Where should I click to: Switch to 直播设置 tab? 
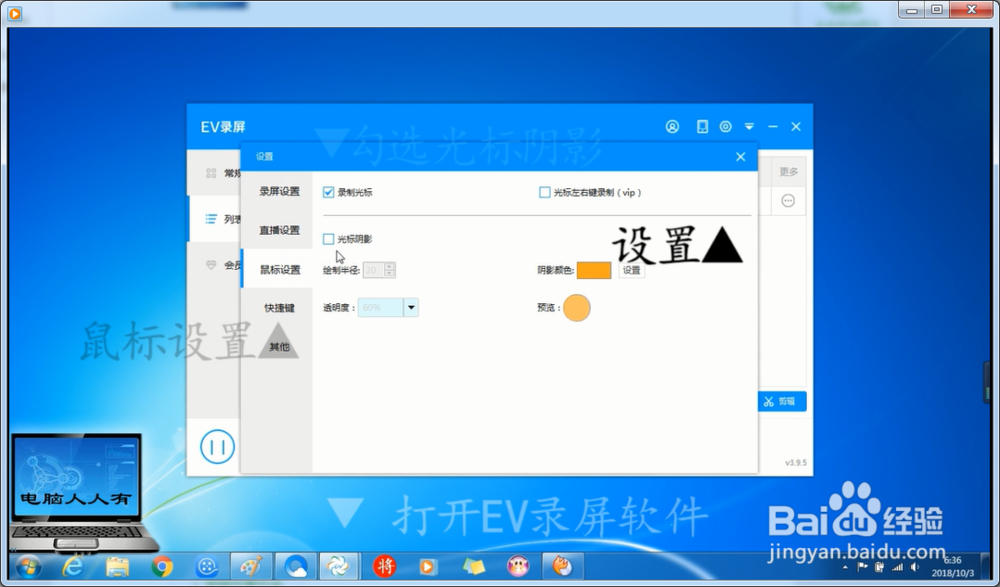pyautogui.click(x=277, y=230)
